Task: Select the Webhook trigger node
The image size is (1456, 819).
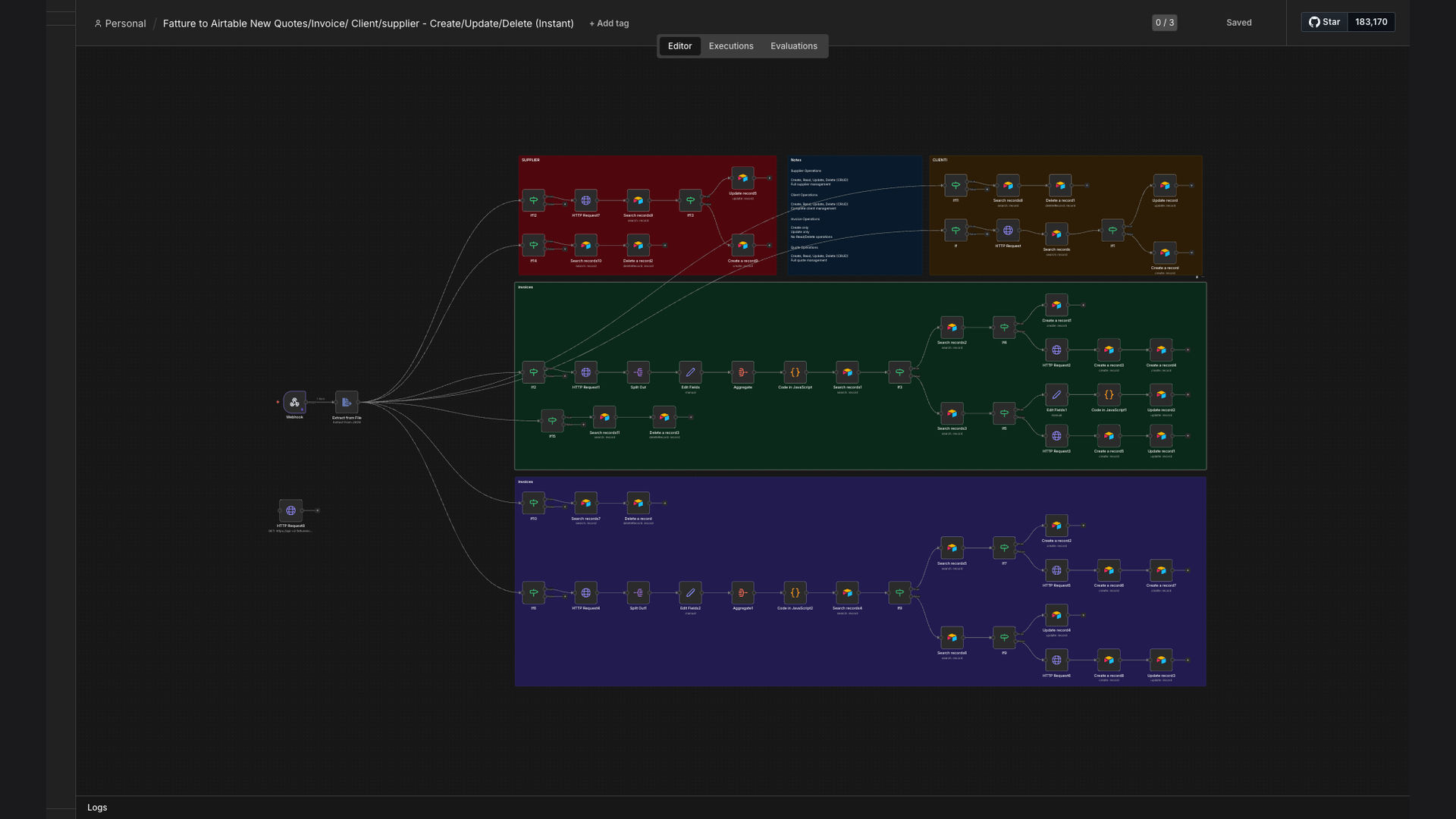Action: pos(294,402)
